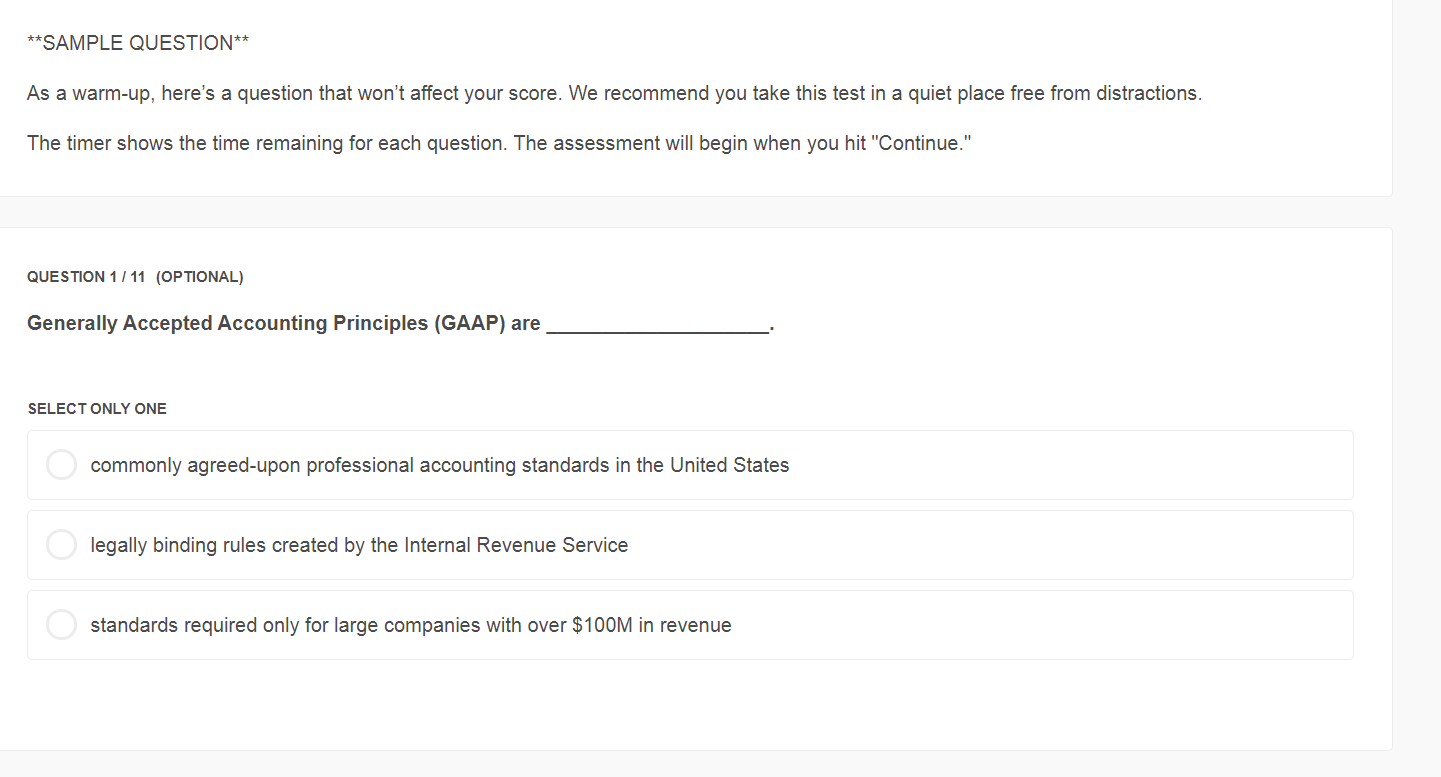Click the second answer option card
1441x777 pixels.
click(x=690, y=544)
